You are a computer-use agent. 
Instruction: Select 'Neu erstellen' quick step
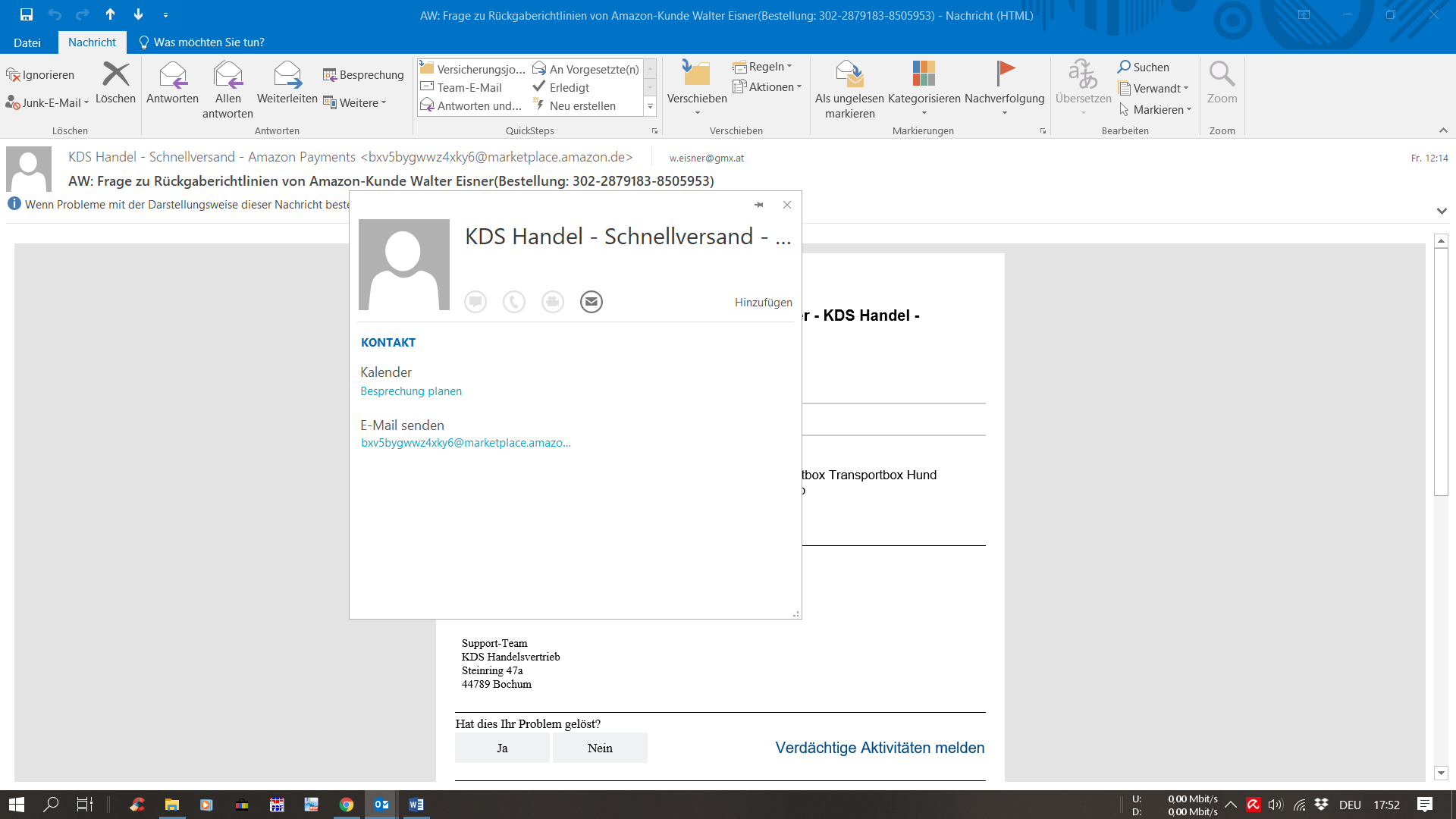click(575, 105)
